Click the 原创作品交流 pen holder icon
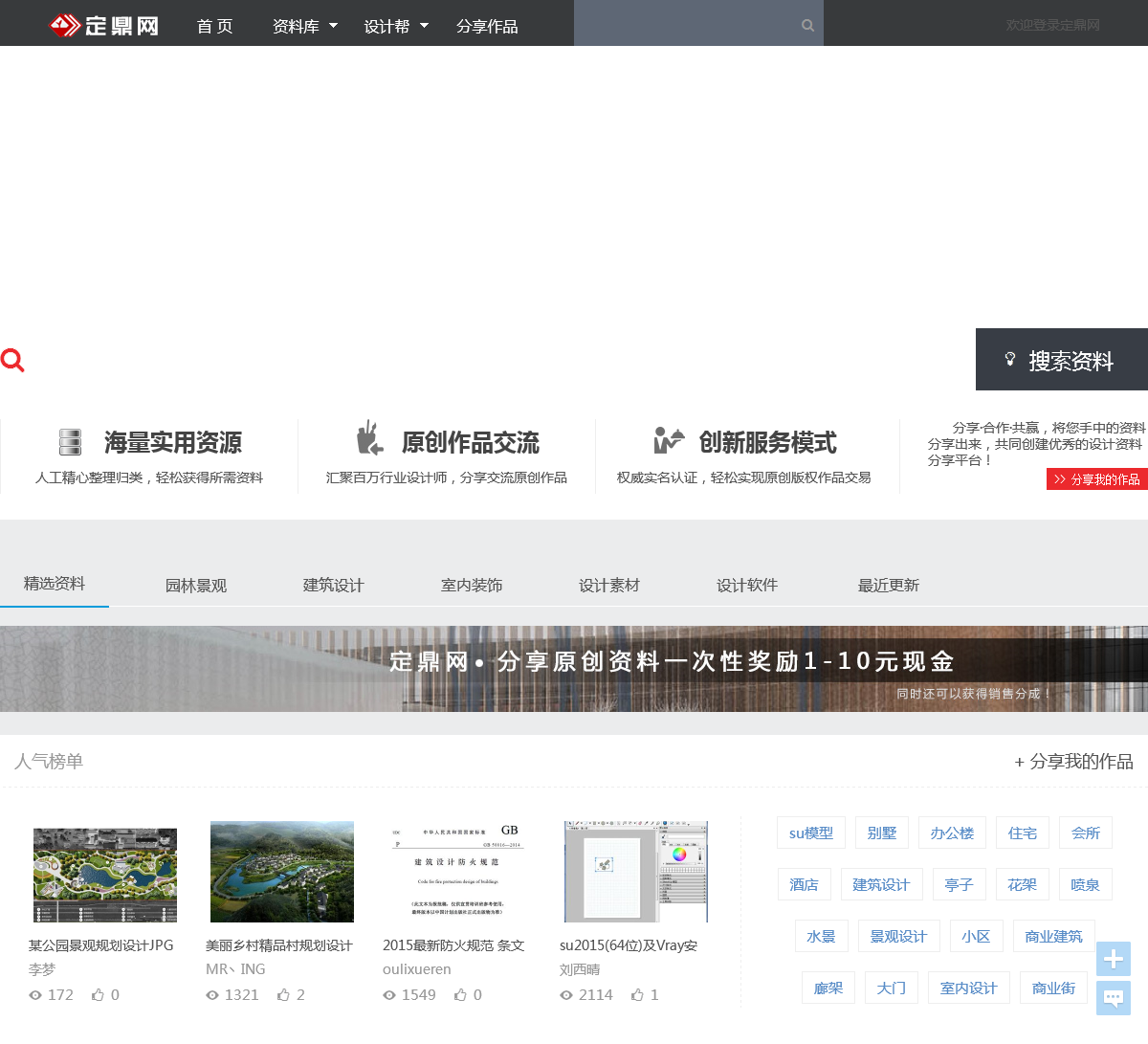The height and width of the screenshot is (1044, 1148). click(x=369, y=437)
